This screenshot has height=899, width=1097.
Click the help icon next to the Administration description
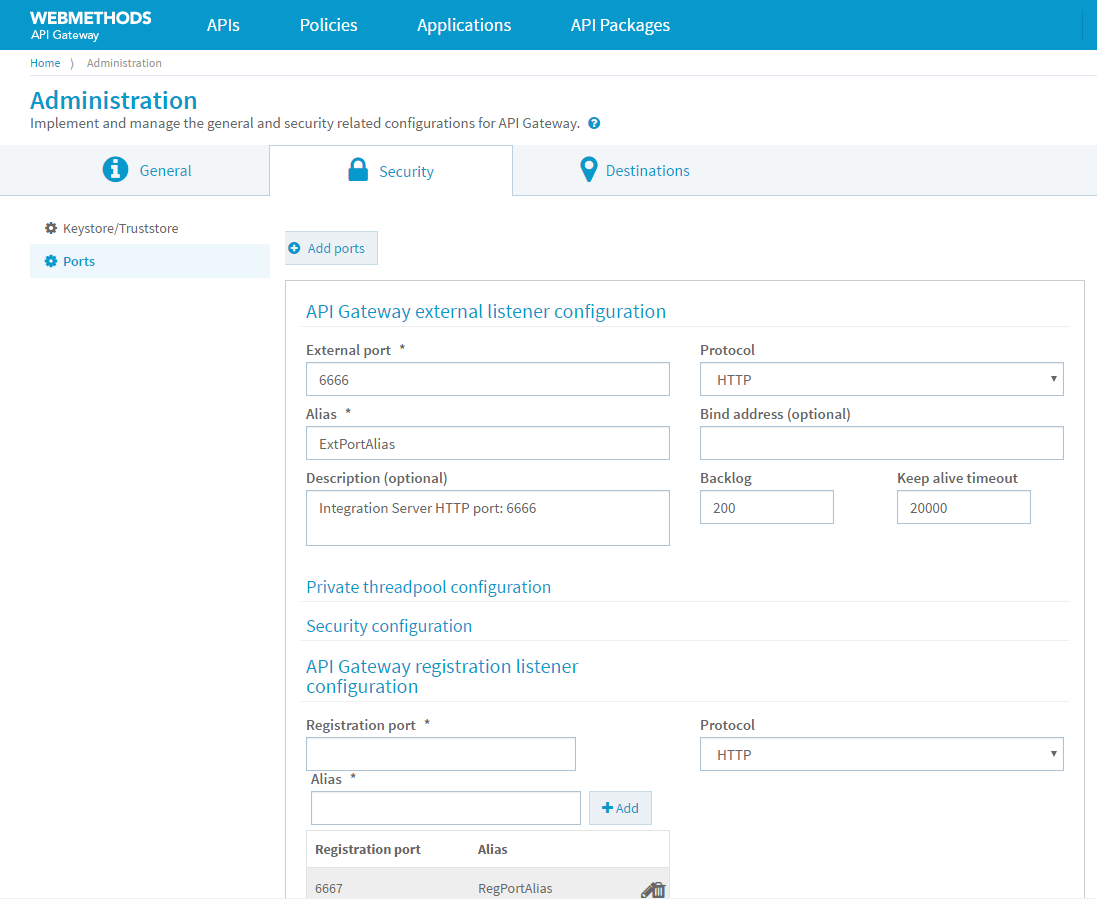[593, 123]
